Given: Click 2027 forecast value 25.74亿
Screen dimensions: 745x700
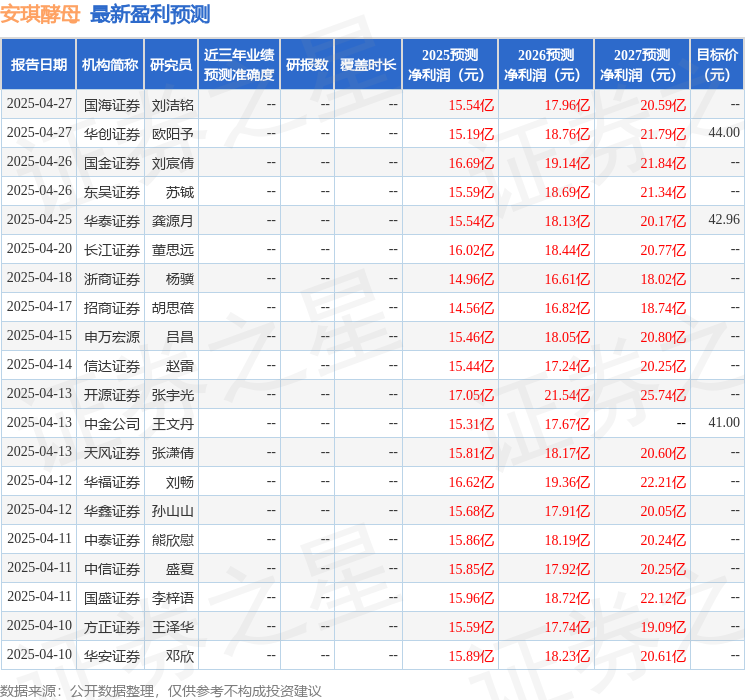Looking at the screenshot, I should click(x=663, y=395).
